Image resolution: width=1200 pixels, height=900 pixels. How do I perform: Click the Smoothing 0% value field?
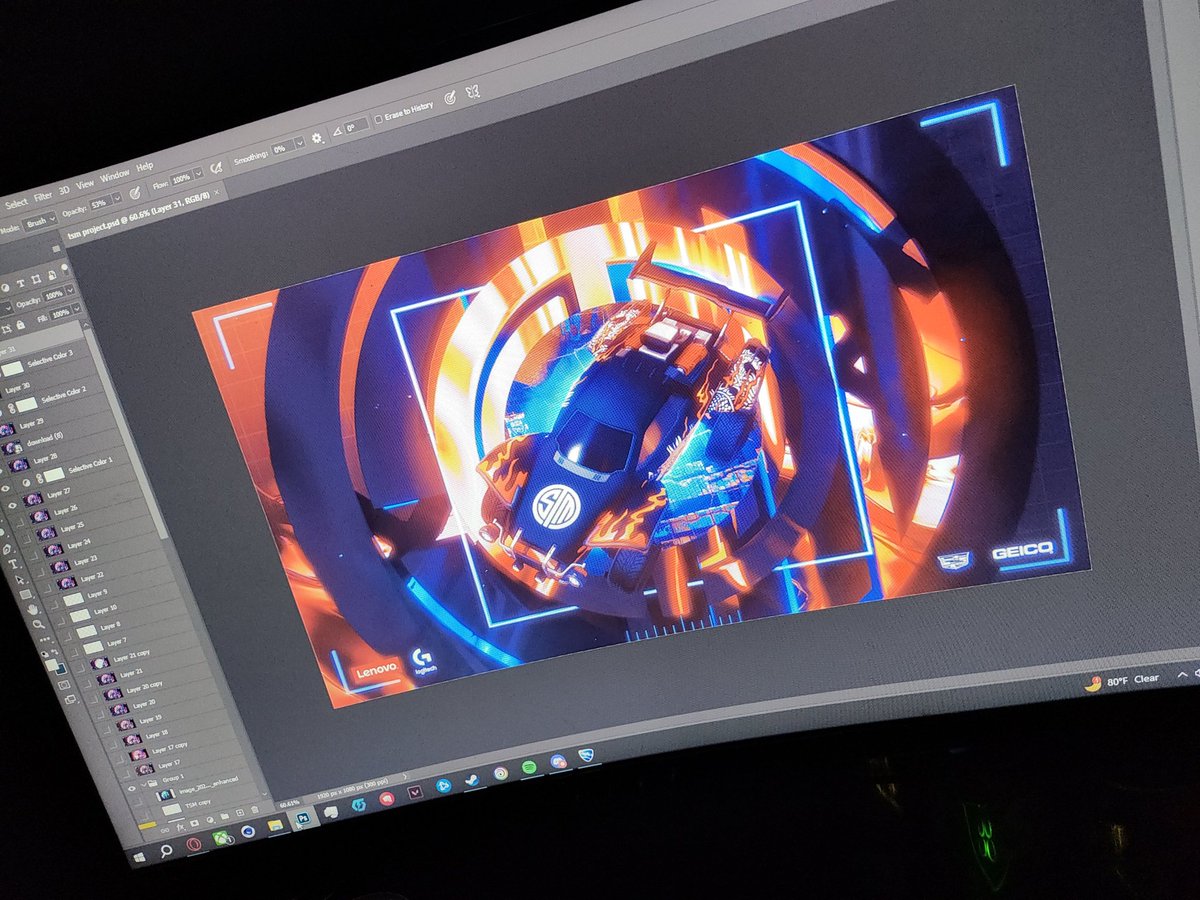click(x=282, y=148)
